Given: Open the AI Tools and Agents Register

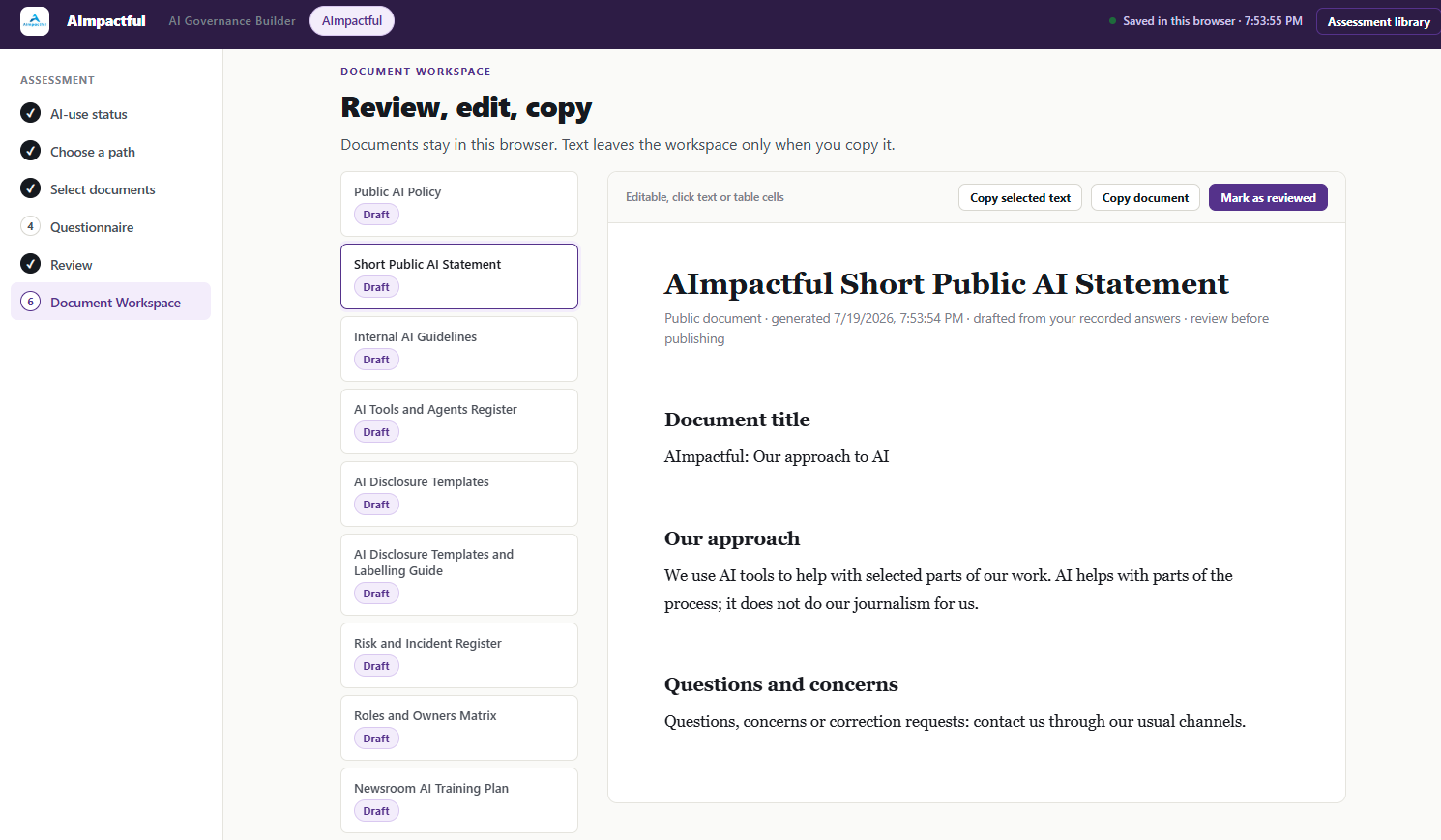Looking at the screenshot, I should pyautogui.click(x=459, y=421).
